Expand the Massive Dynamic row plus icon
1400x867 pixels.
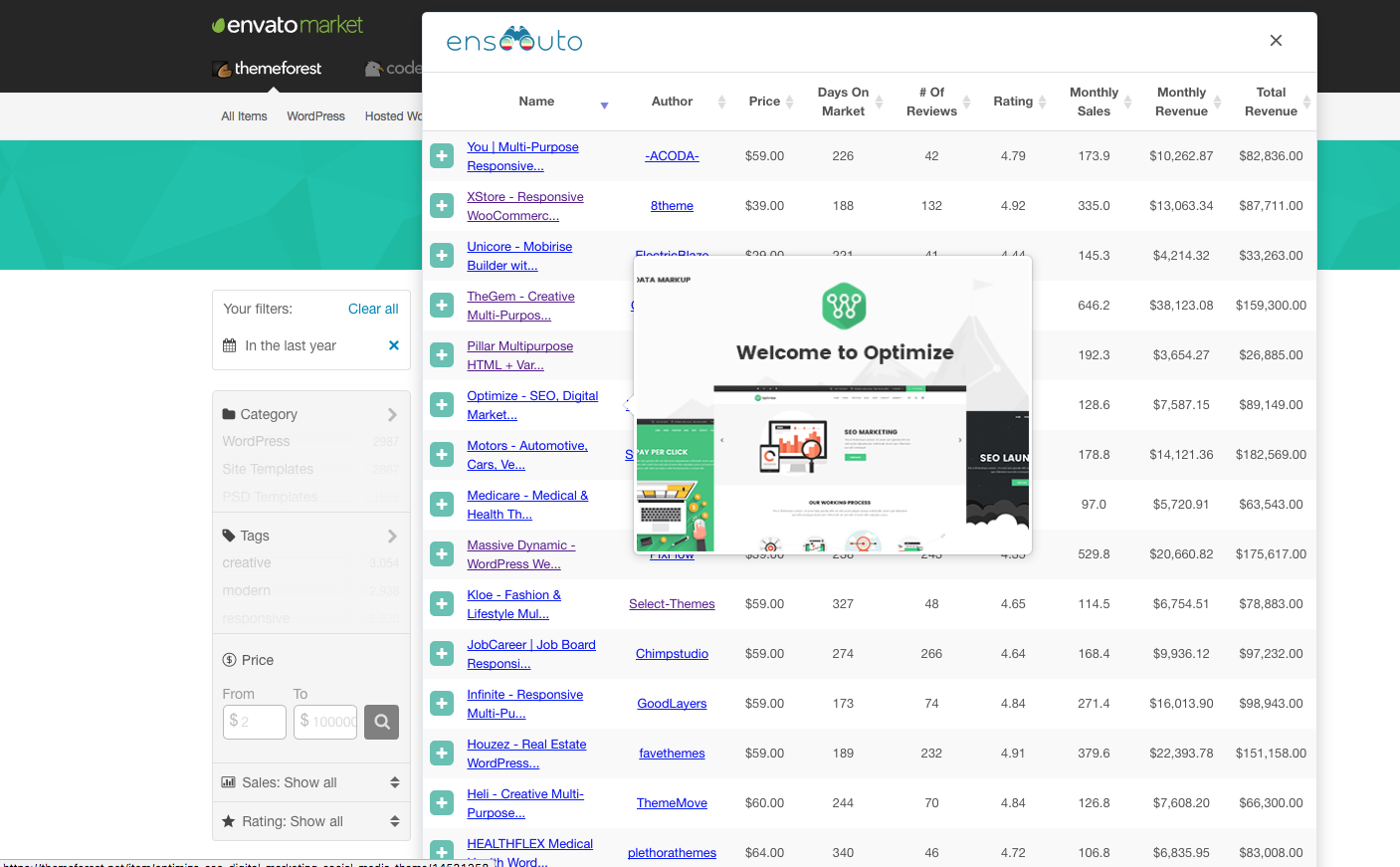click(x=442, y=554)
